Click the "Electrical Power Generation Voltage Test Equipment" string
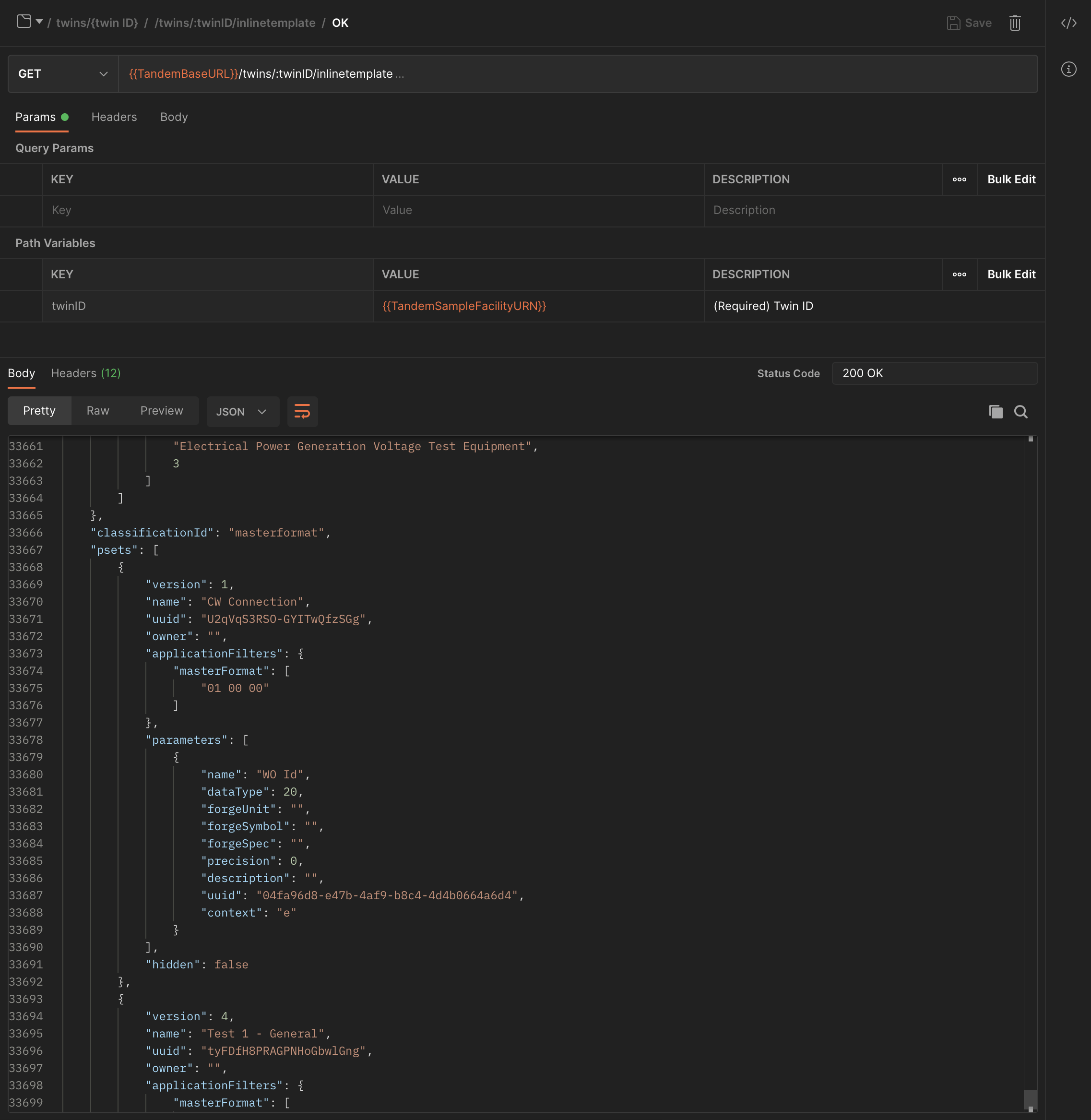The image size is (1091, 1120). point(353,446)
